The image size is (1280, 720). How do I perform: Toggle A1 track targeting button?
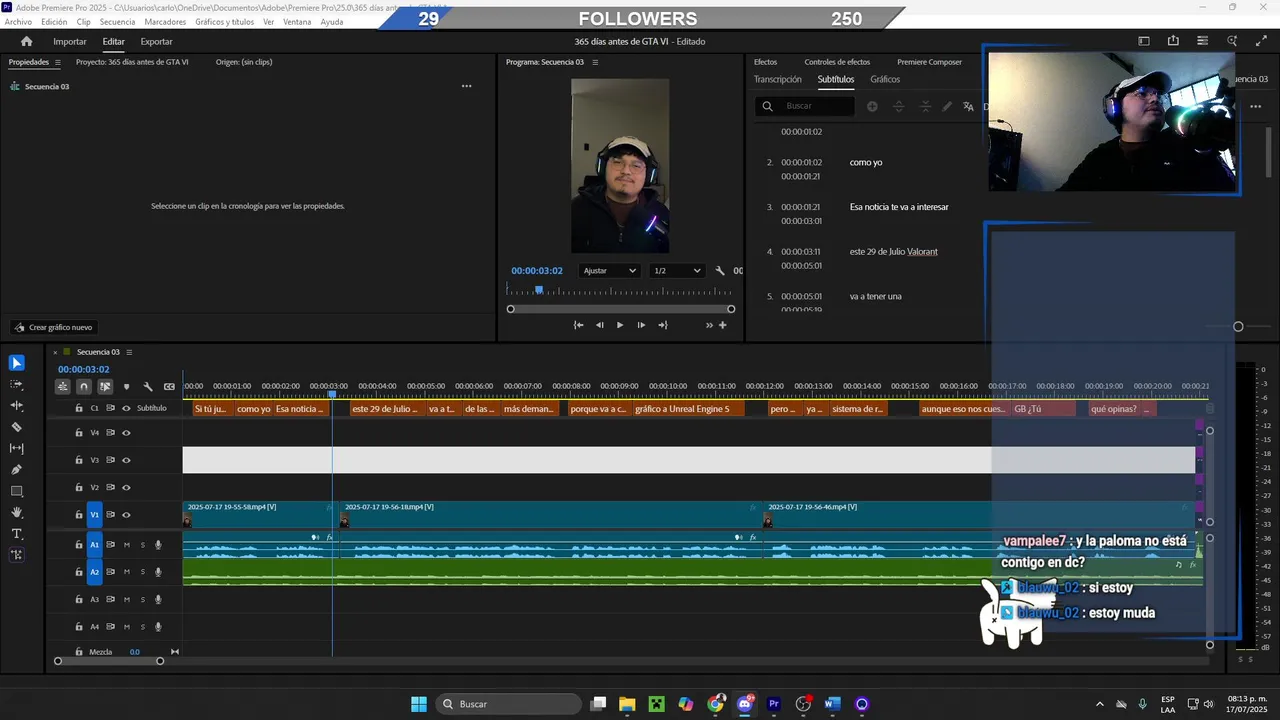[x=95, y=545]
